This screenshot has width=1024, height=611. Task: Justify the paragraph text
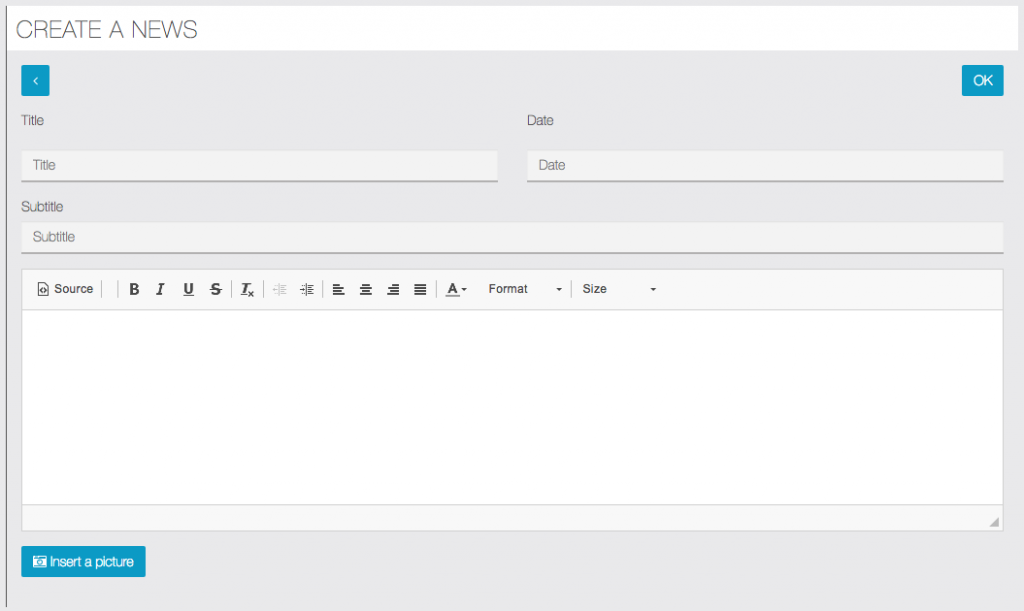click(x=420, y=289)
